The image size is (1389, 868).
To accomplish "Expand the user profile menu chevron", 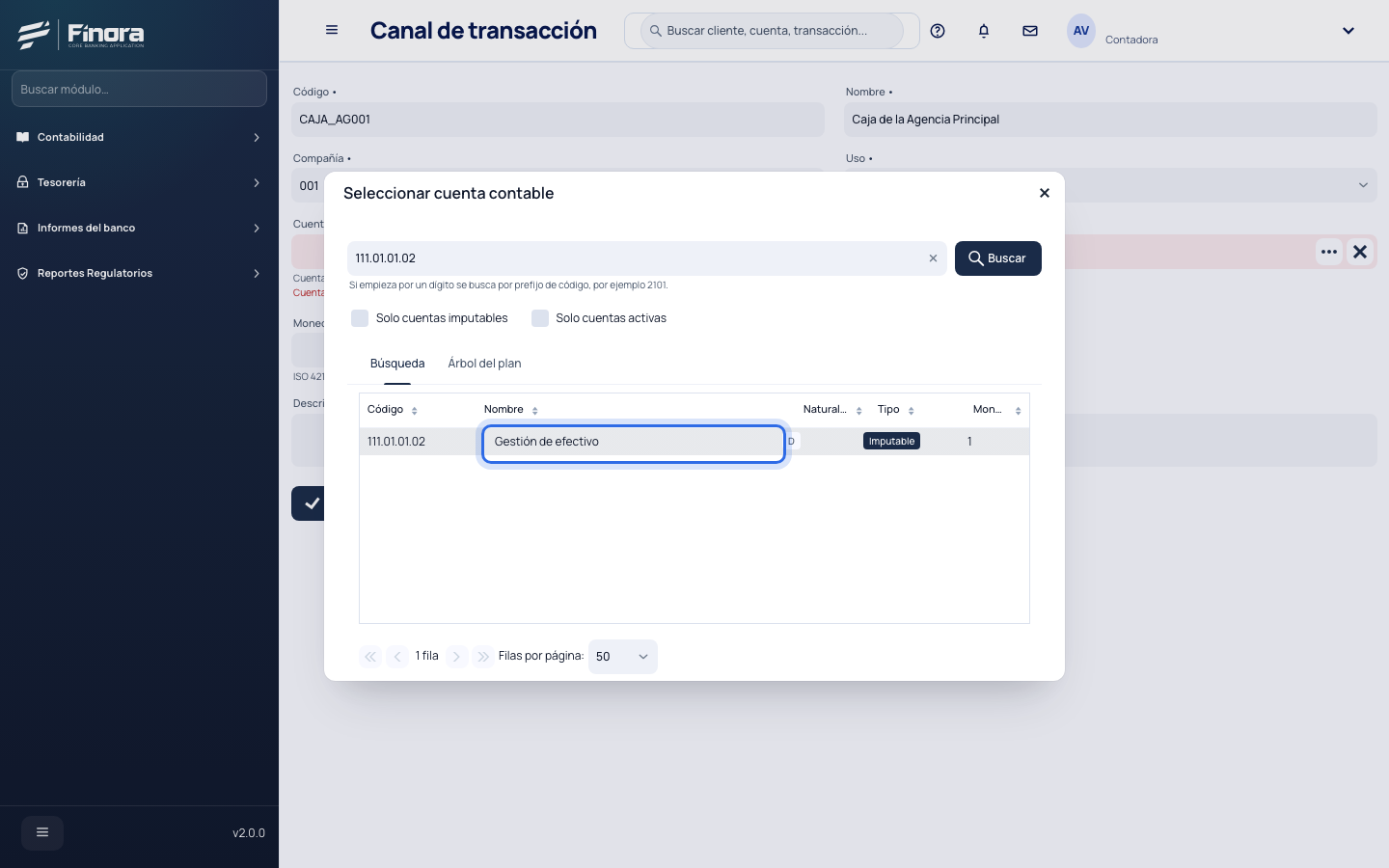I will (x=1348, y=31).
